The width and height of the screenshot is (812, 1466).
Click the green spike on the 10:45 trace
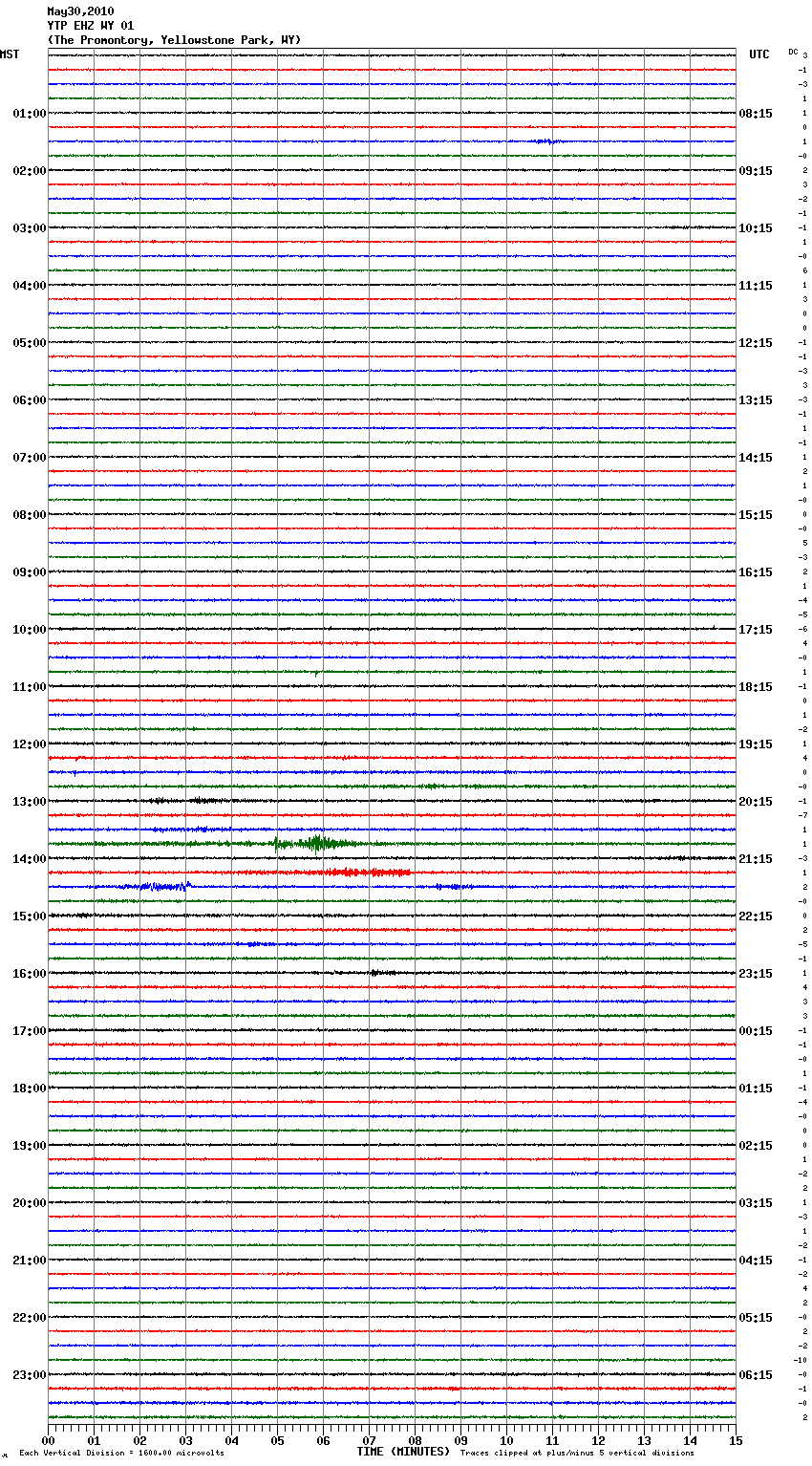coord(316,673)
